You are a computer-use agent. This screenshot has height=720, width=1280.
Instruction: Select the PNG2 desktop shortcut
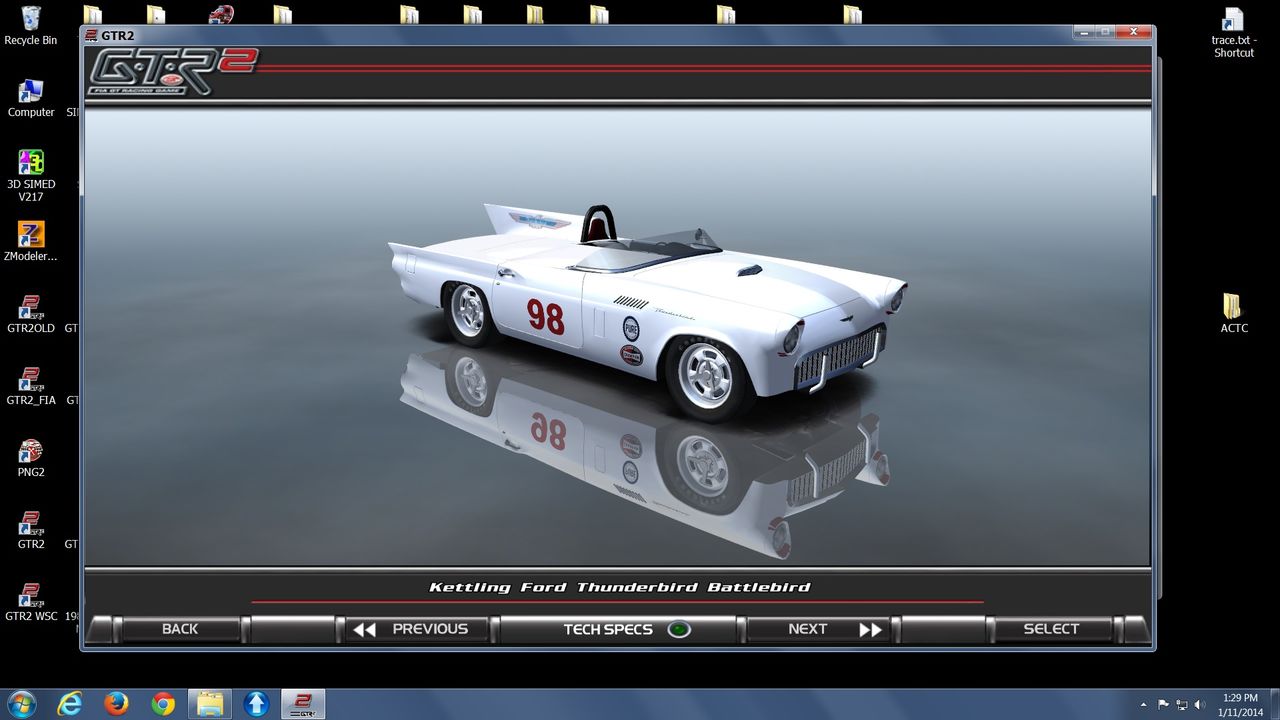point(31,457)
